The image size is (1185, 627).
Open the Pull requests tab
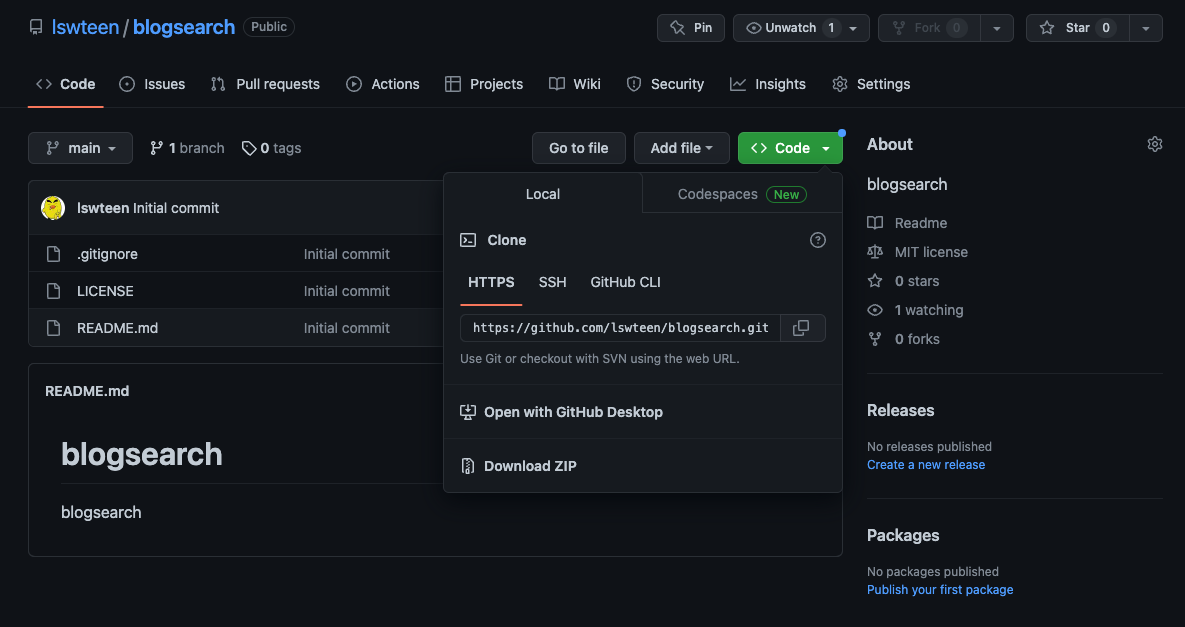pyautogui.click(x=265, y=84)
